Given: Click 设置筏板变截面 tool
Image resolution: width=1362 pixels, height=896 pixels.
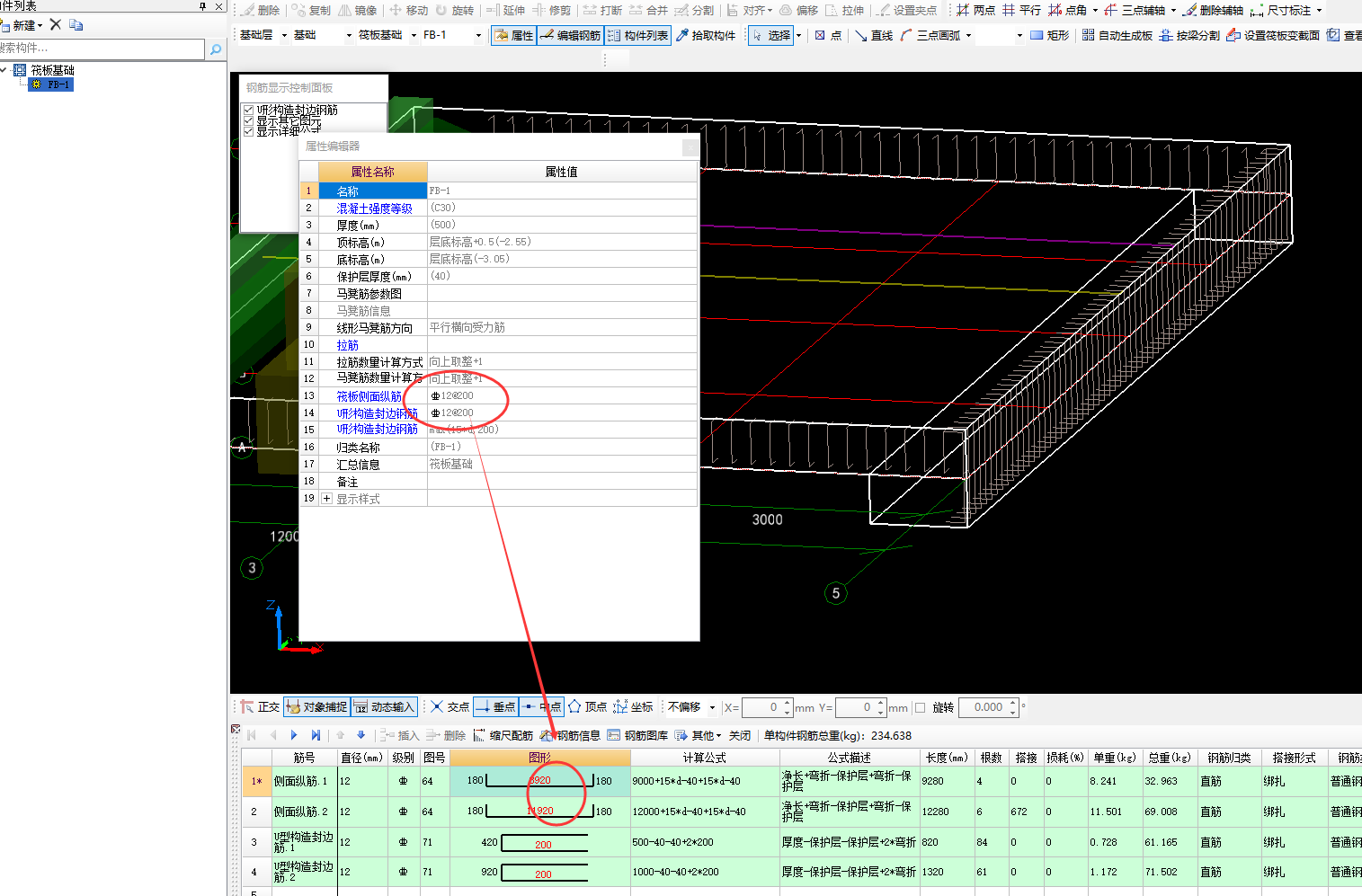Looking at the screenshot, I should pos(1274,35).
